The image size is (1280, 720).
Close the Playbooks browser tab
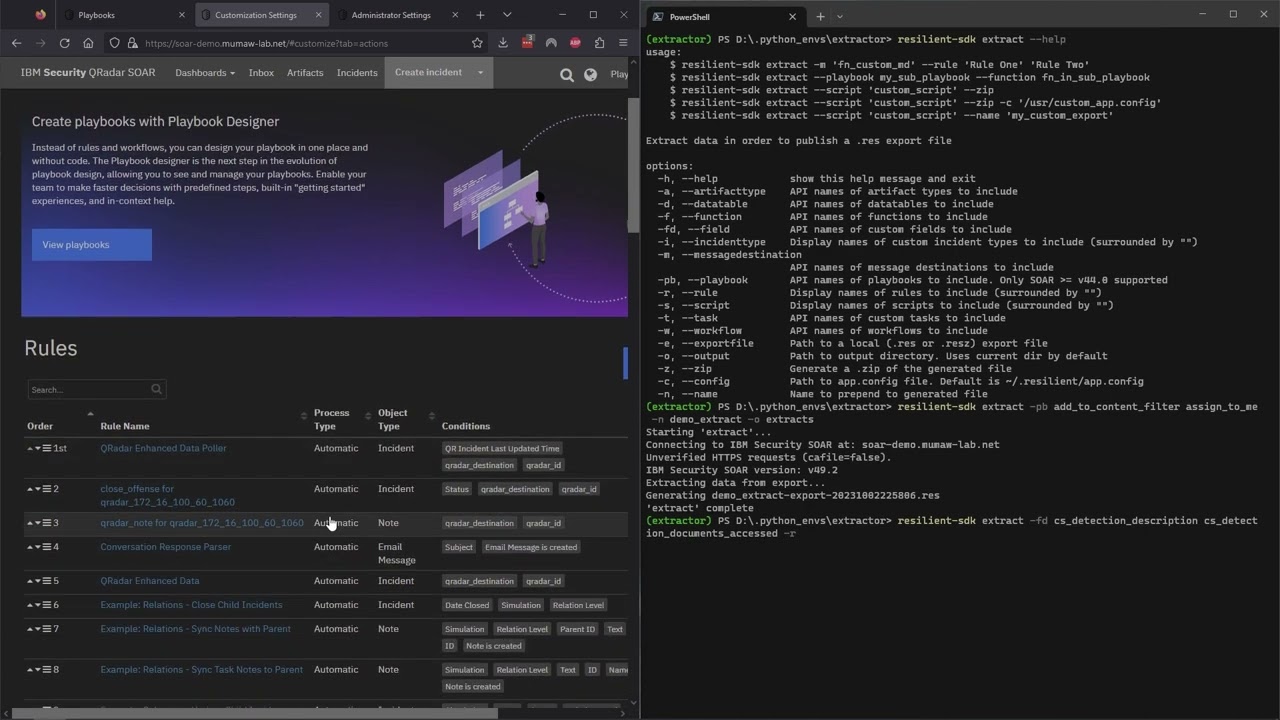[182, 15]
